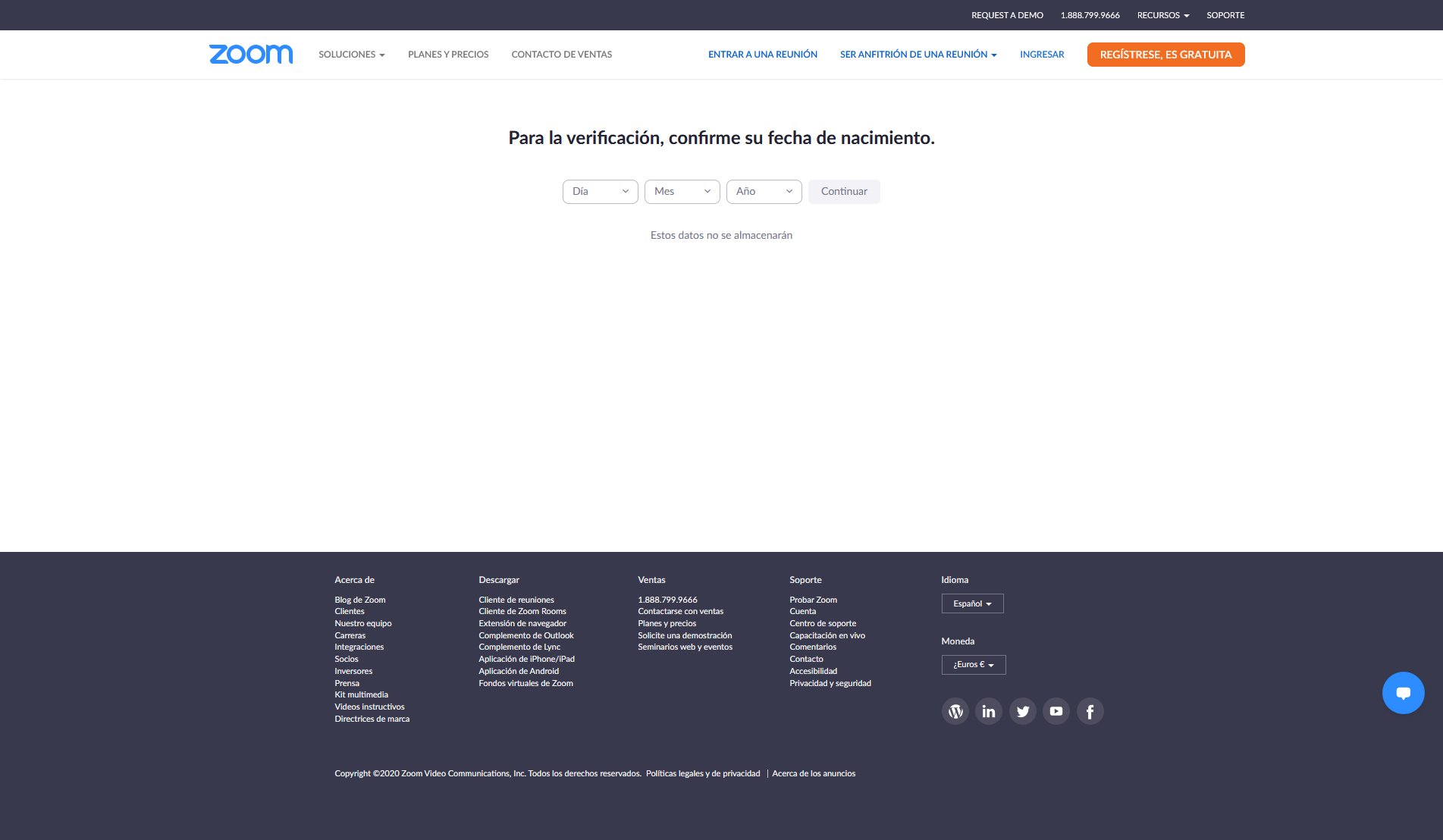Open Acerca de los anuncios link
Viewport: 1443px width, 840px height.
coord(814,773)
